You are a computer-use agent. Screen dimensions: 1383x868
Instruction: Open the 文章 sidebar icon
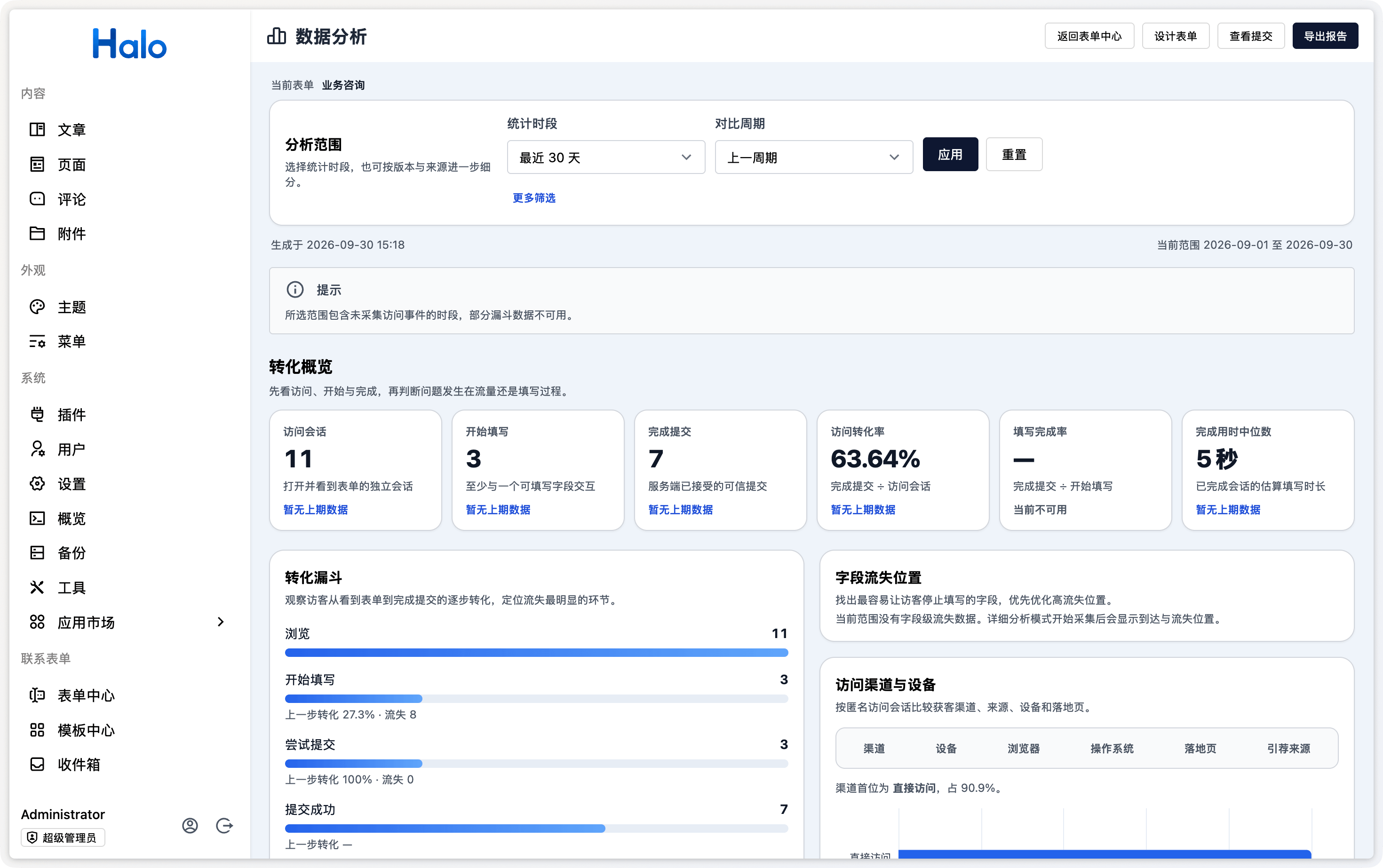coord(37,130)
